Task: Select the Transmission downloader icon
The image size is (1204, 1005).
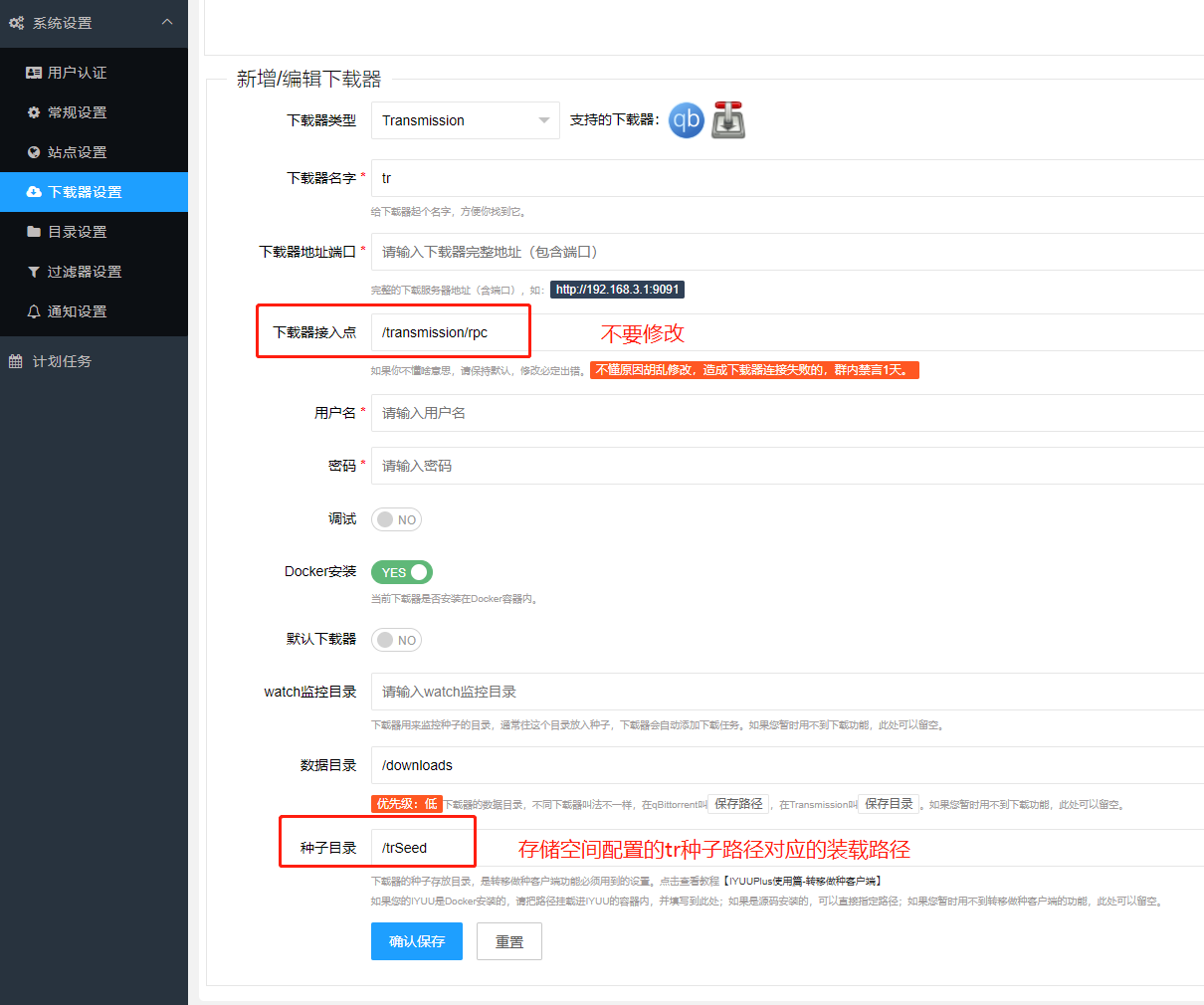Action: pos(727,119)
